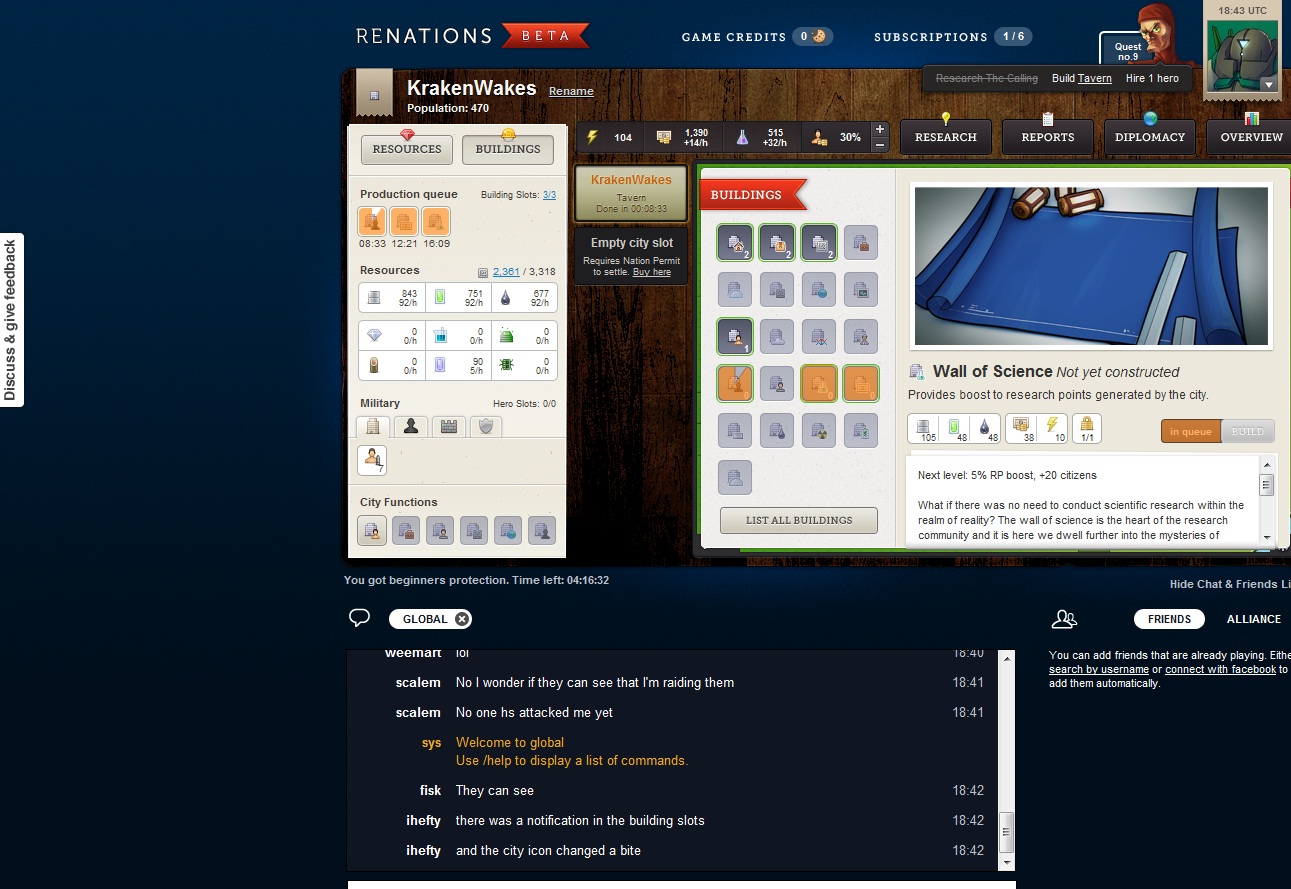Select the radiation symbol building icon
Screen dimensions: 1291x889
(x=819, y=431)
